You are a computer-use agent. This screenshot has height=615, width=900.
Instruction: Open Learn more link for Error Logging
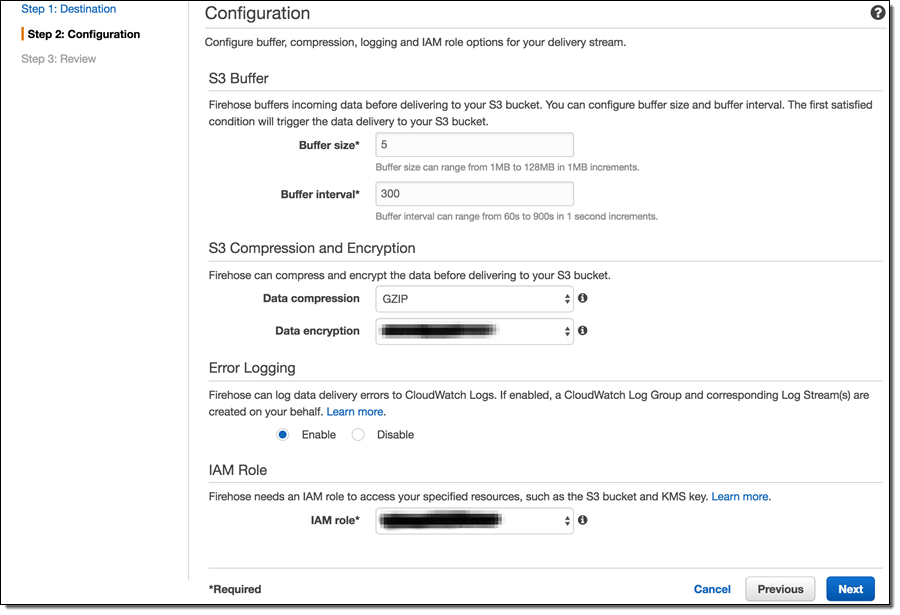[355, 412]
